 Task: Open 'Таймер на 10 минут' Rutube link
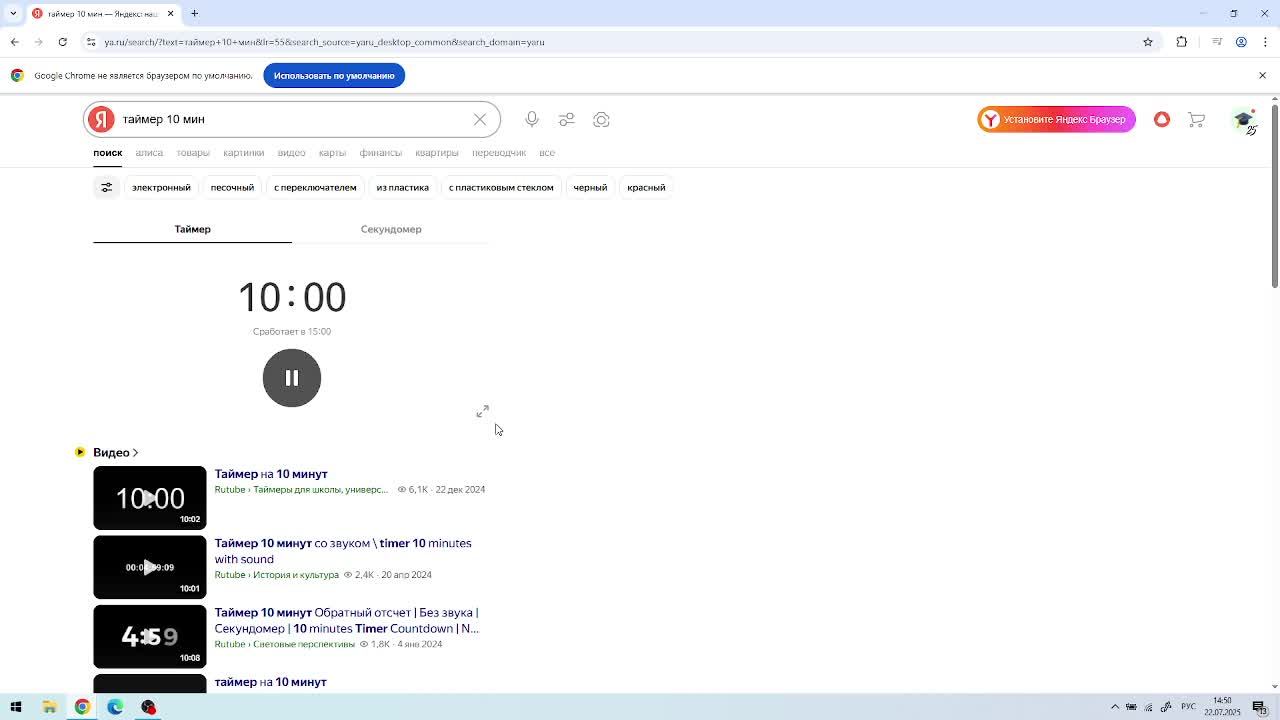(271, 474)
